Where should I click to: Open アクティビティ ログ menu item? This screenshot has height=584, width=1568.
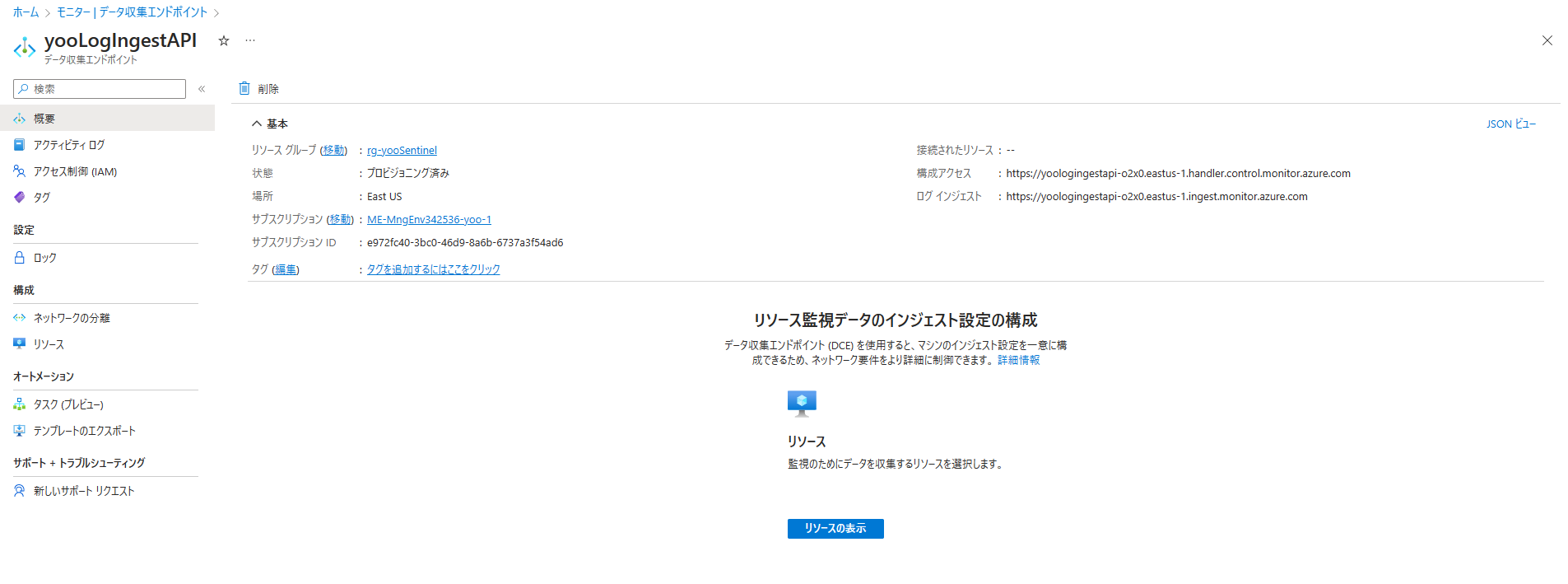107,145
